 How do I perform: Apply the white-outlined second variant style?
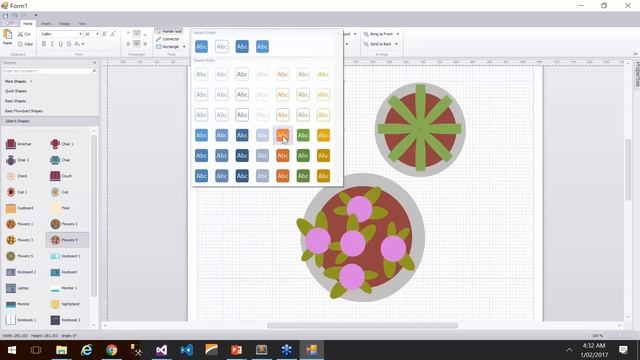click(x=222, y=47)
